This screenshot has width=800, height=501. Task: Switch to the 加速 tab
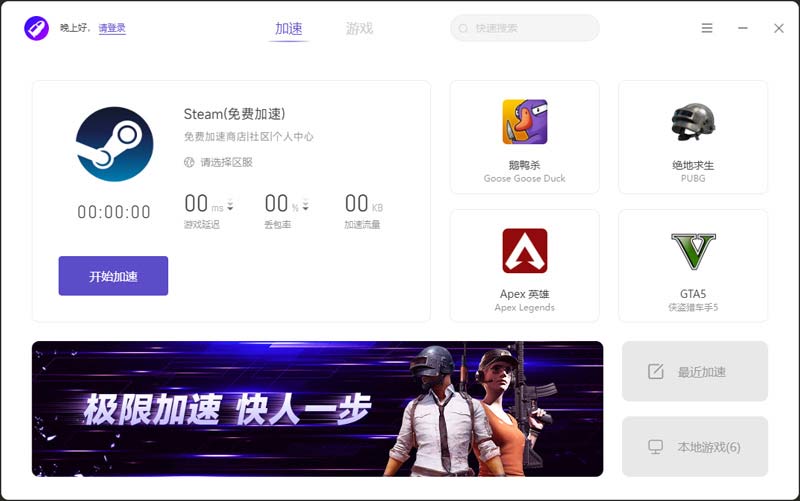[289, 29]
